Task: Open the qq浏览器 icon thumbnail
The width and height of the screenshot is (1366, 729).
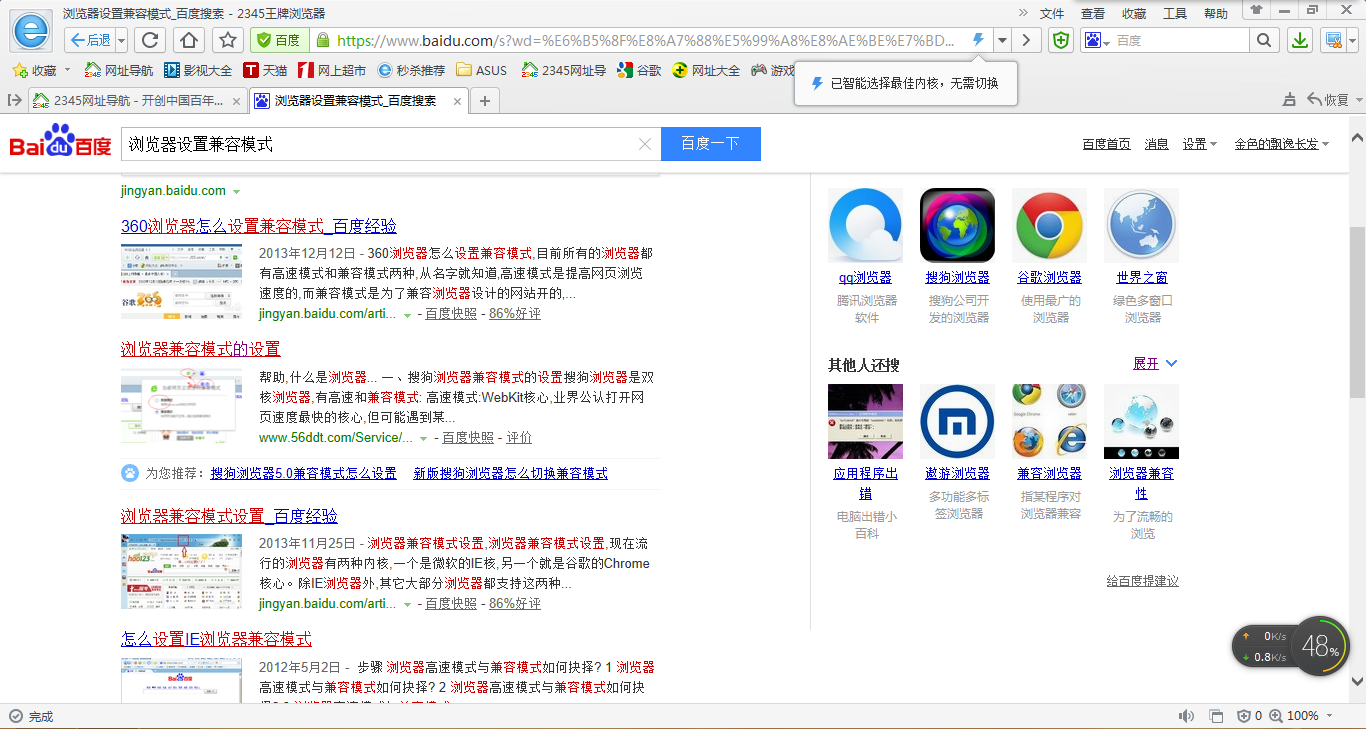Action: pos(865,225)
